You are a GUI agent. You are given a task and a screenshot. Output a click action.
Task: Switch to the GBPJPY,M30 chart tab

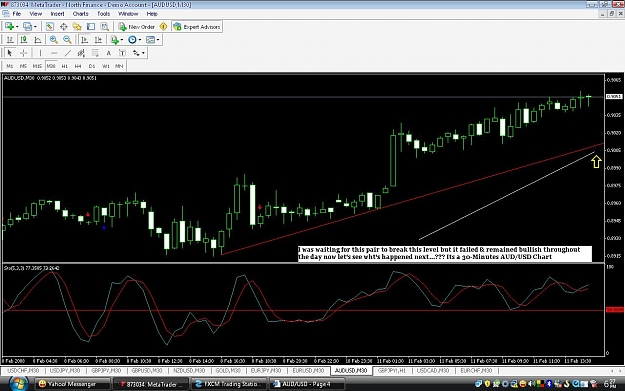[x=106, y=371]
